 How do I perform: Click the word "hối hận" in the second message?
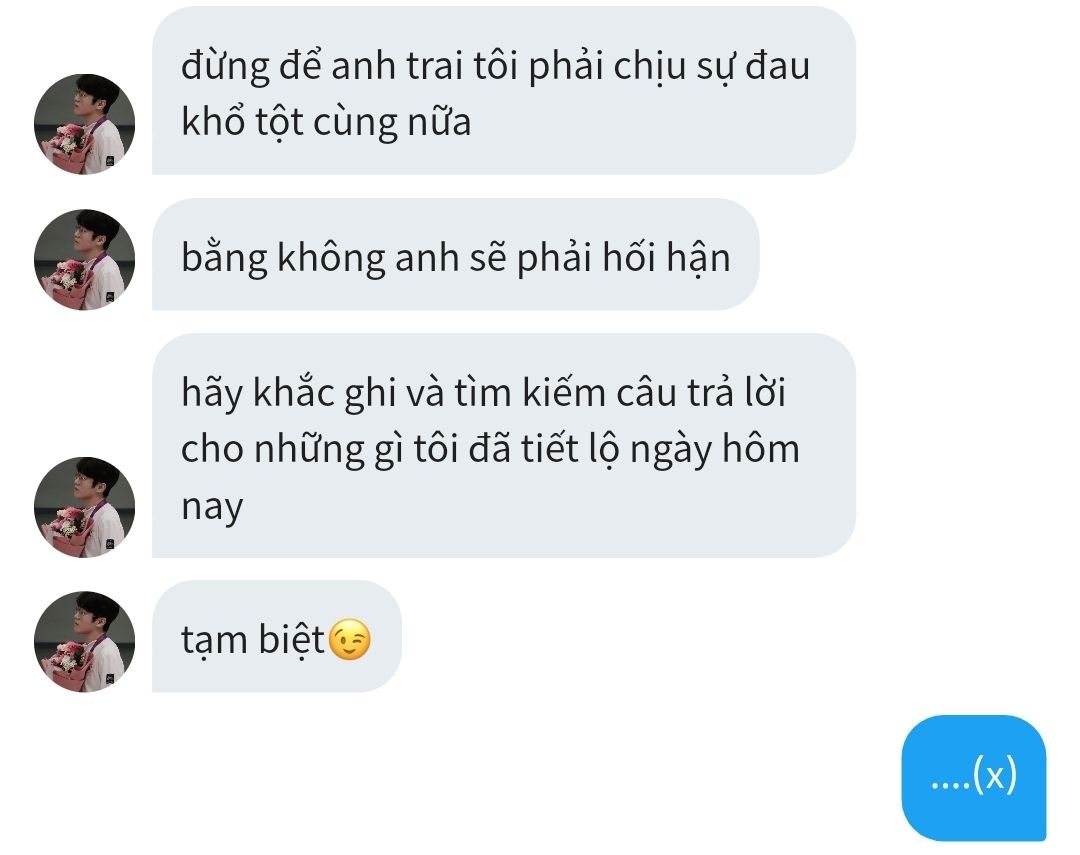(x=666, y=258)
